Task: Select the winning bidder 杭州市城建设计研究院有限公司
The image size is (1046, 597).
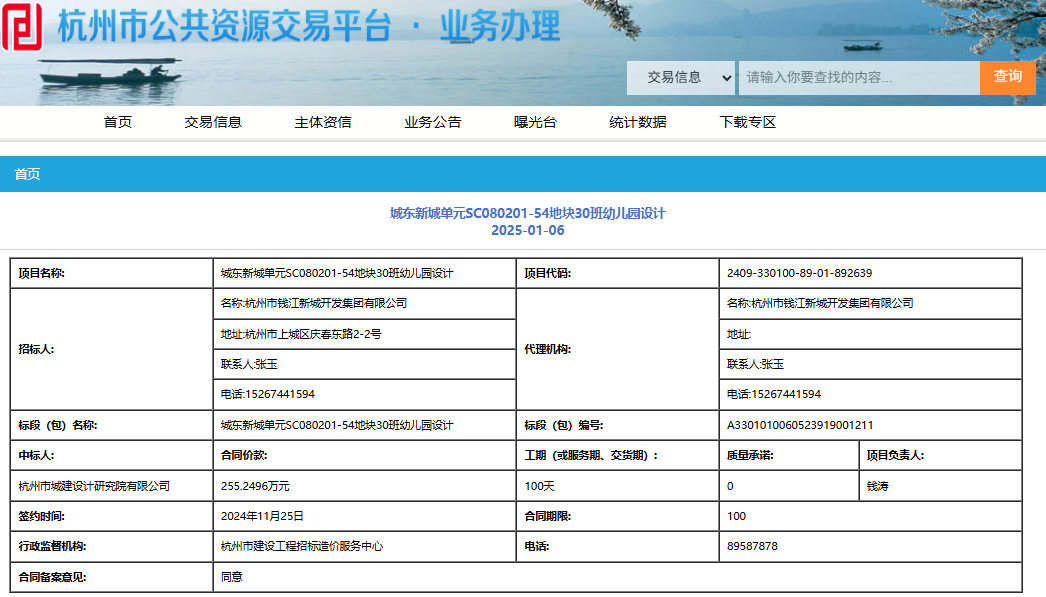Action: [94, 486]
